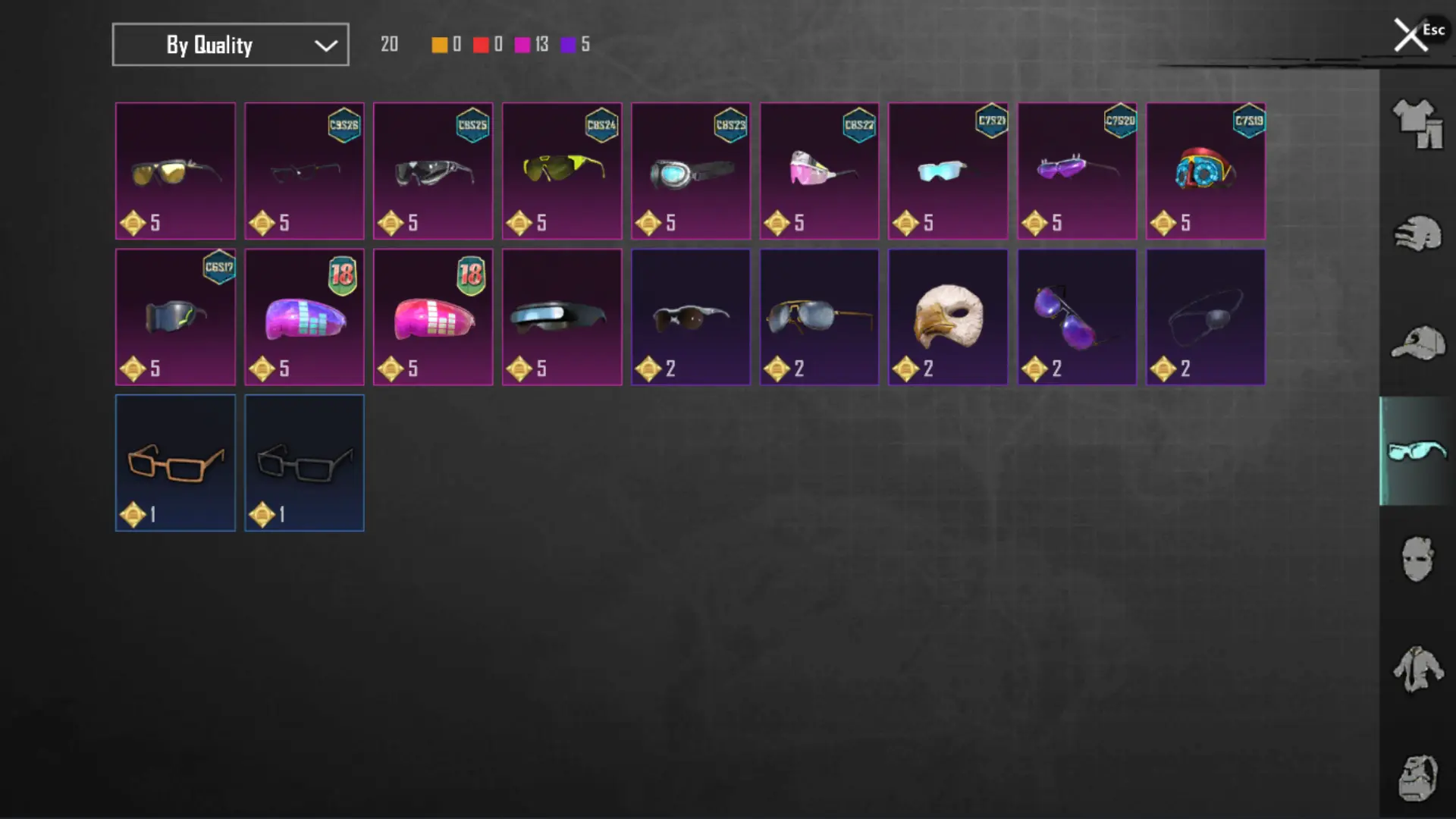Open the face mask category icon

tap(1417, 560)
